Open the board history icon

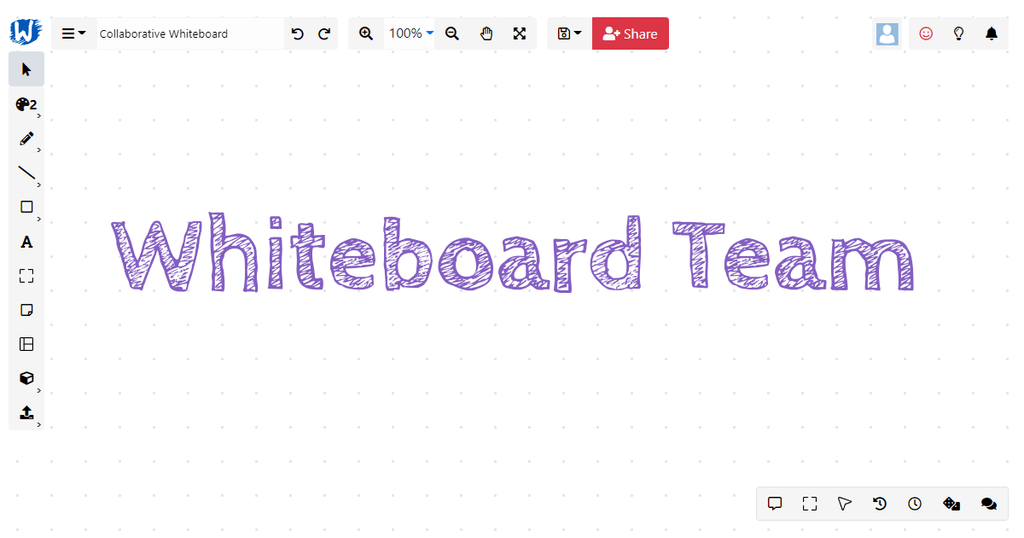[x=880, y=503]
